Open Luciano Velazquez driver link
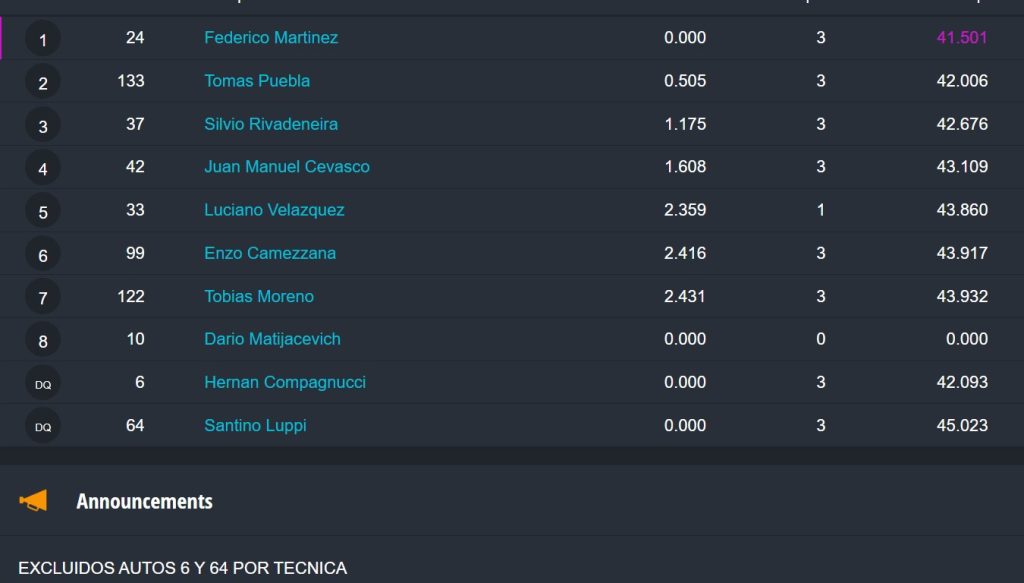This screenshot has height=583, width=1024. pyautogui.click(x=274, y=210)
